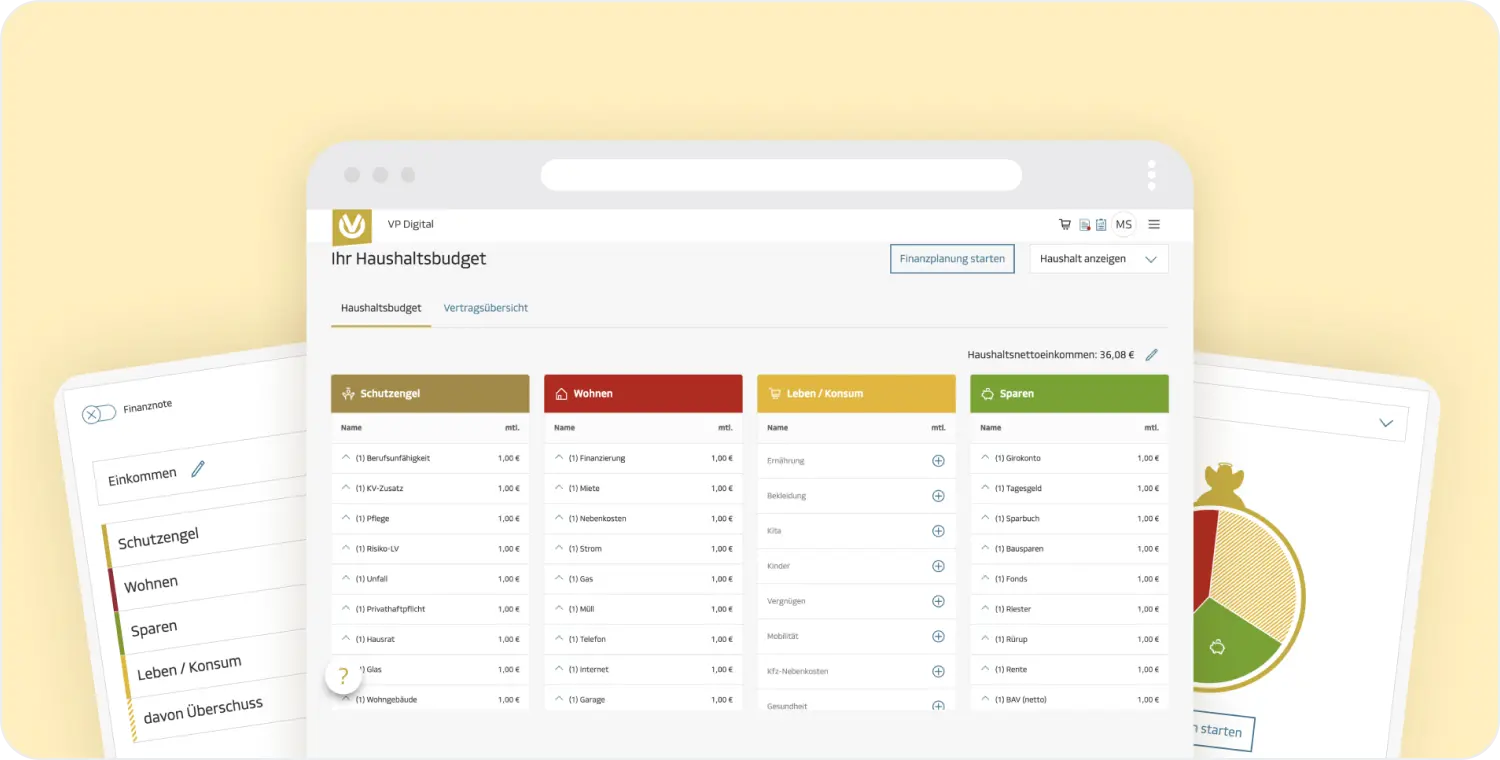
Task: Open the hamburger menu icon
Action: [1154, 225]
